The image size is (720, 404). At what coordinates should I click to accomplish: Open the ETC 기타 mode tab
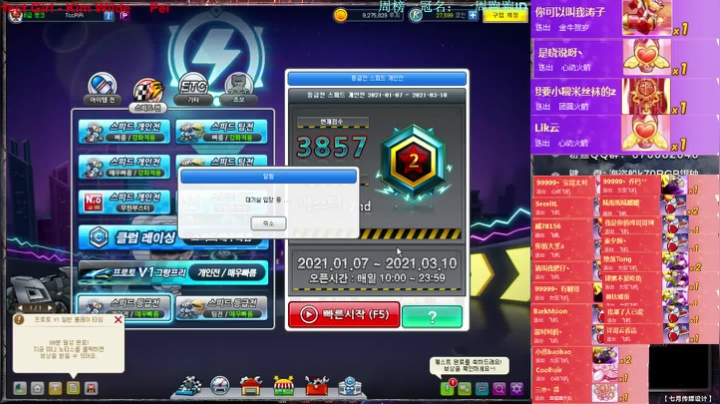pos(193,89)
